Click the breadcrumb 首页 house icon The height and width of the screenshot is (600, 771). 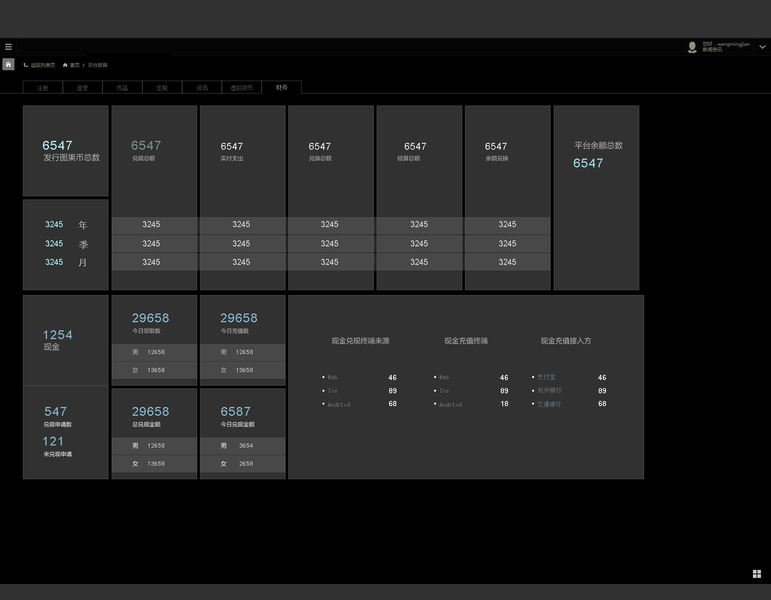65,65
